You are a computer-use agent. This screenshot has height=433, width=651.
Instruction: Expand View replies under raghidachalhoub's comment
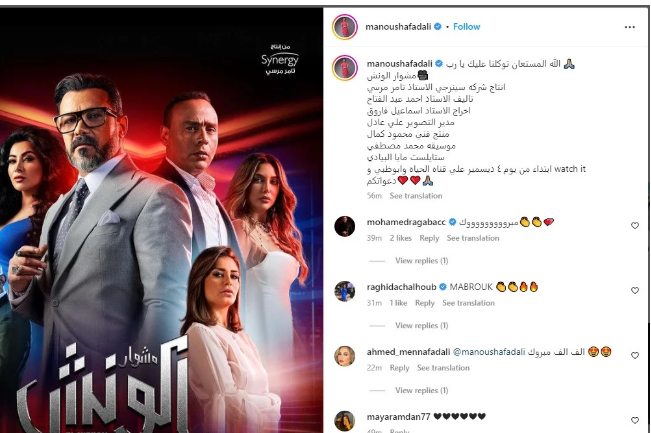(421, 325)
